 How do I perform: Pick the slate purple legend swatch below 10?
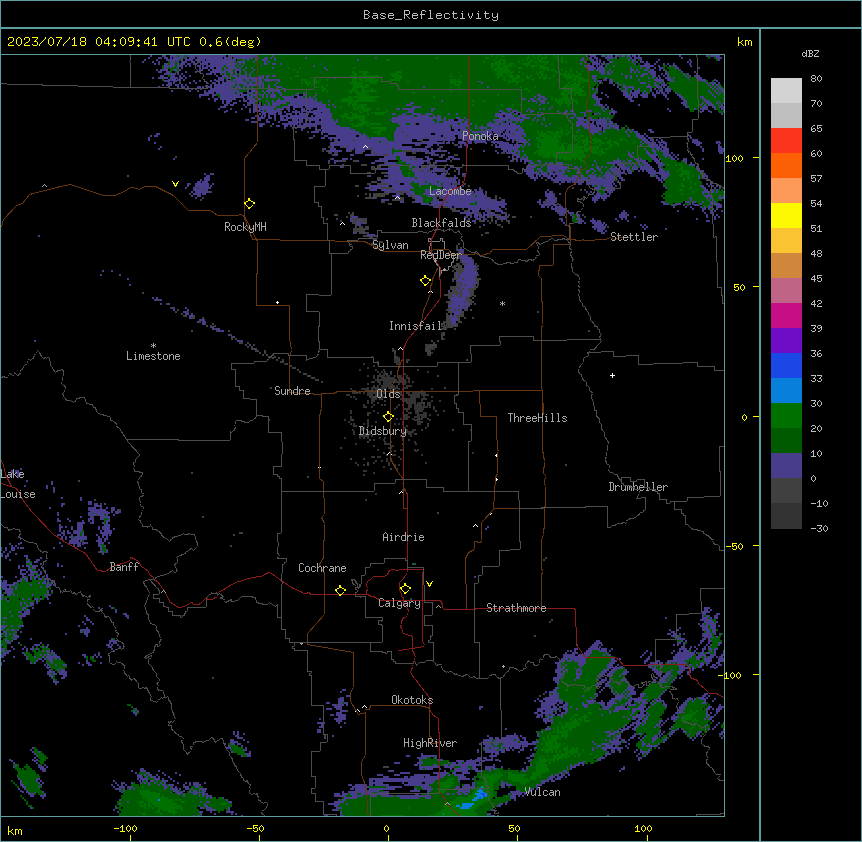tap(786, 466)
